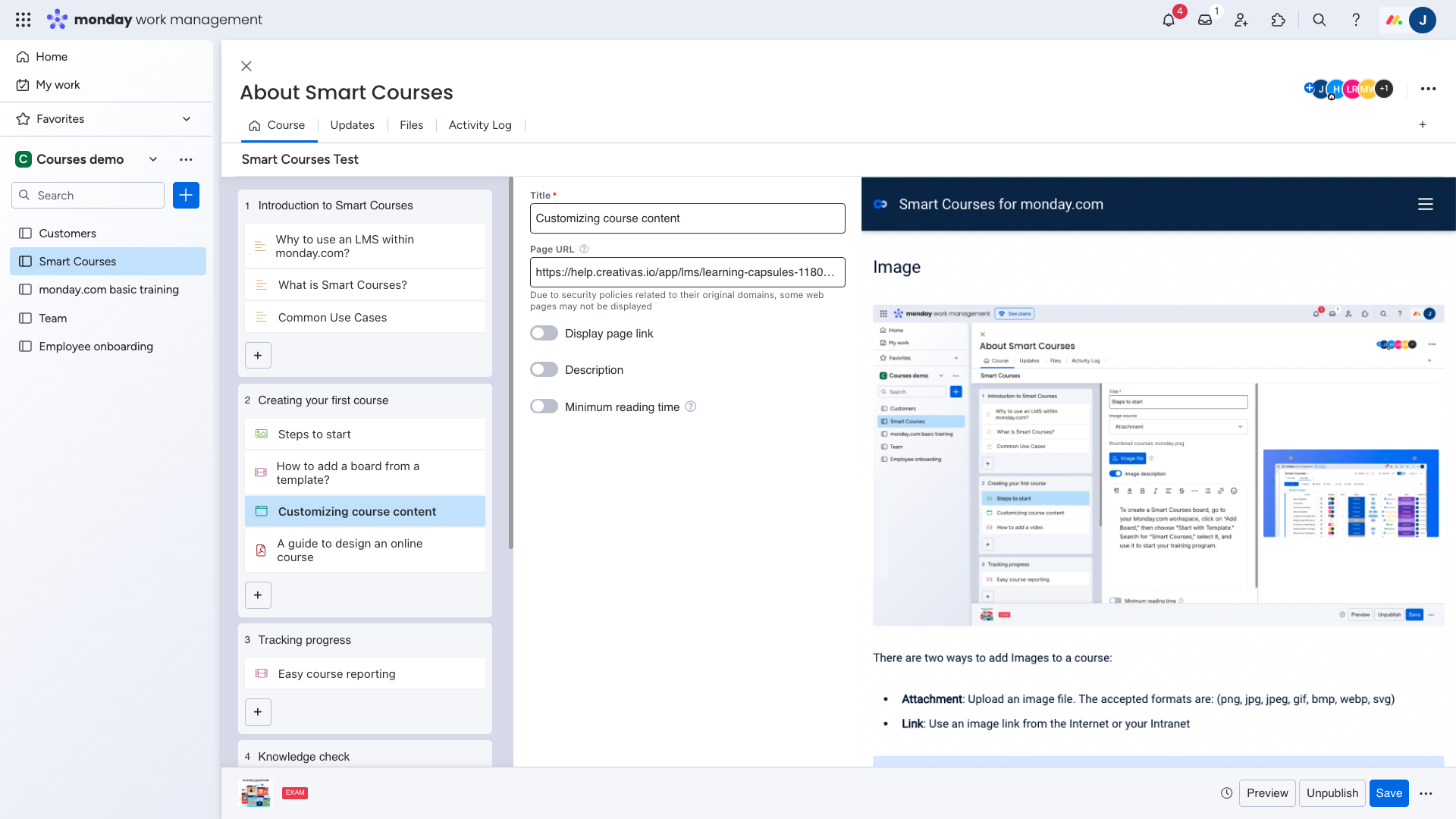The width and height of the screenshot is (1456, 819).
Task: Click section header Knowledge check
Action: pyautogui.click(x=303, y=757)
